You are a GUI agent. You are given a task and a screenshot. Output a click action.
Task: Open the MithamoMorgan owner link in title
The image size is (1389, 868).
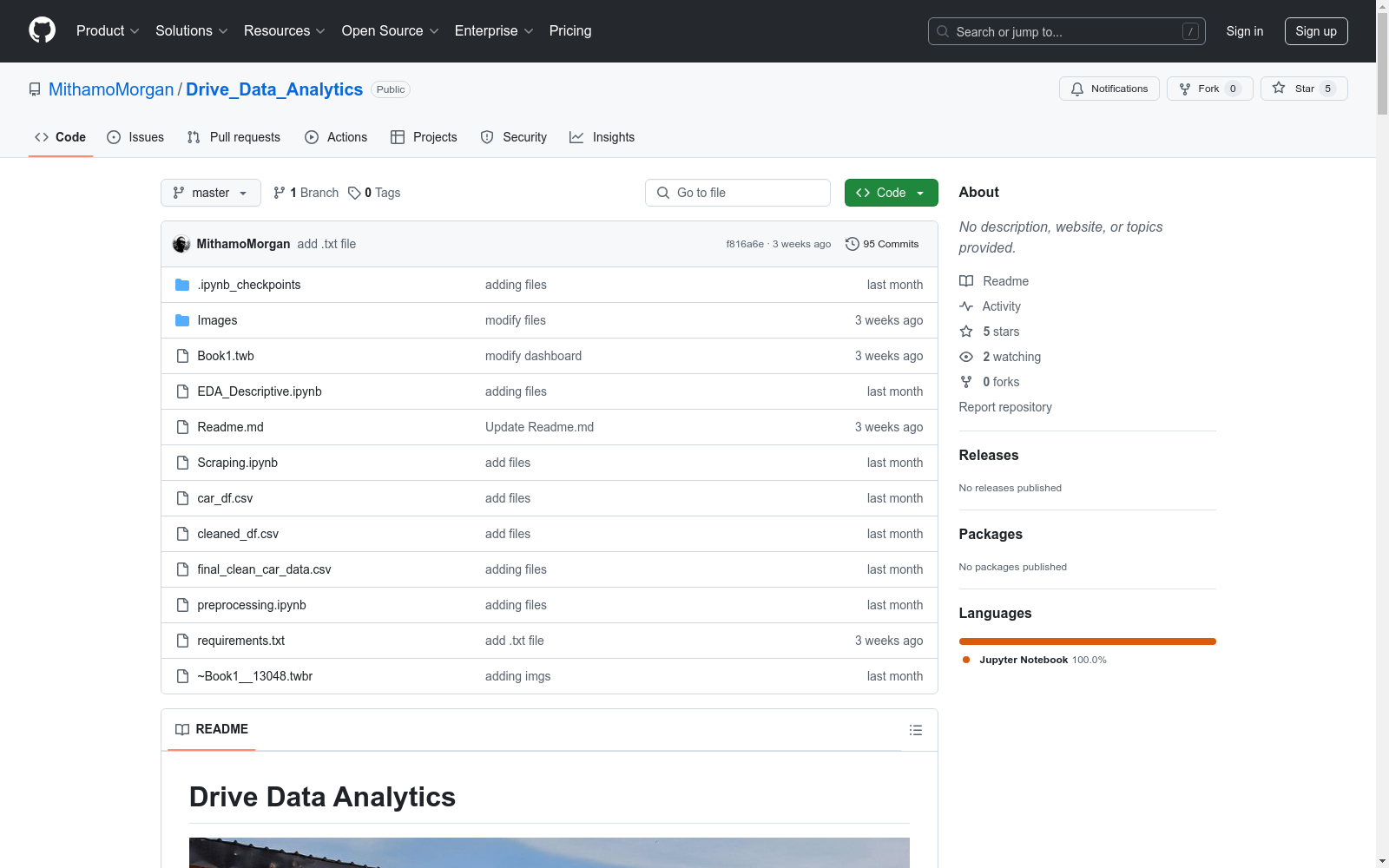(111, 89)
